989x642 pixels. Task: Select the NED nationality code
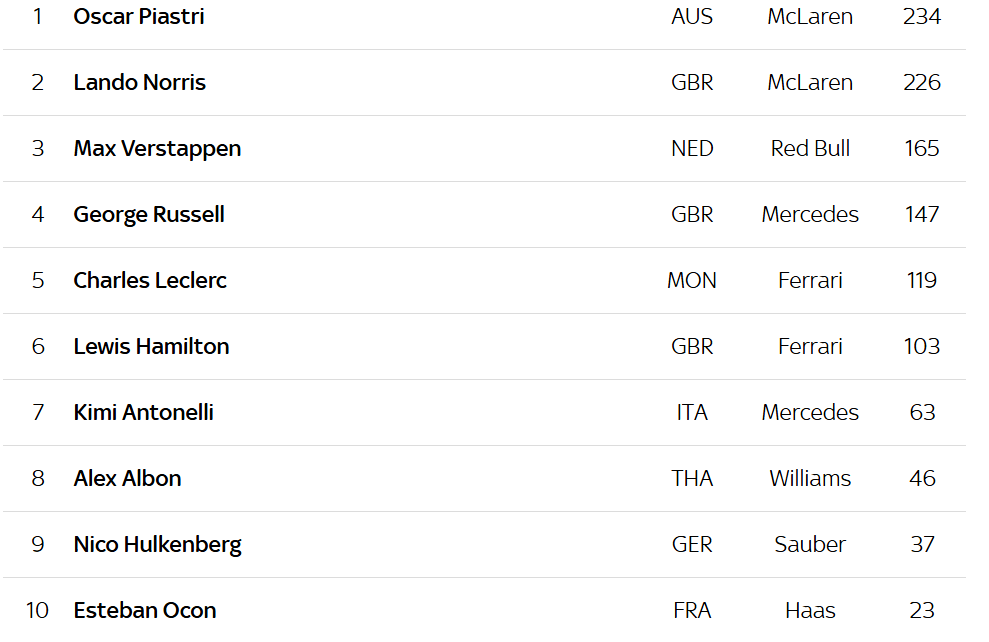click(x=692, y=149)
